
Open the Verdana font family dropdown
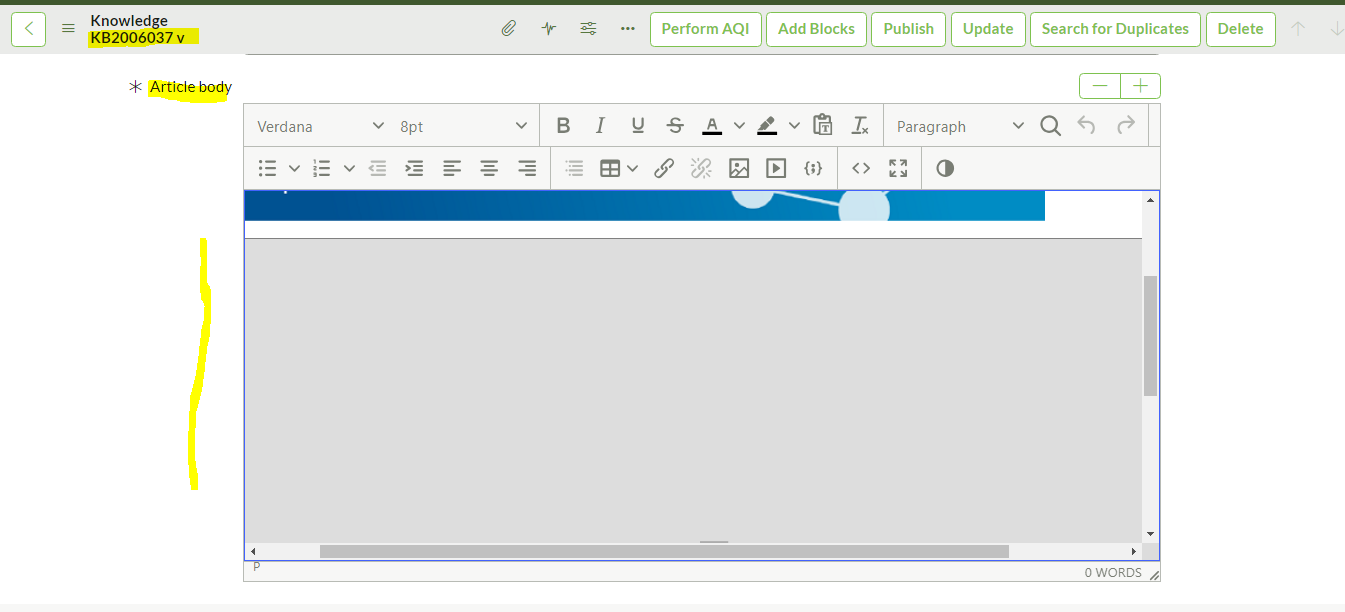[320, 126]
